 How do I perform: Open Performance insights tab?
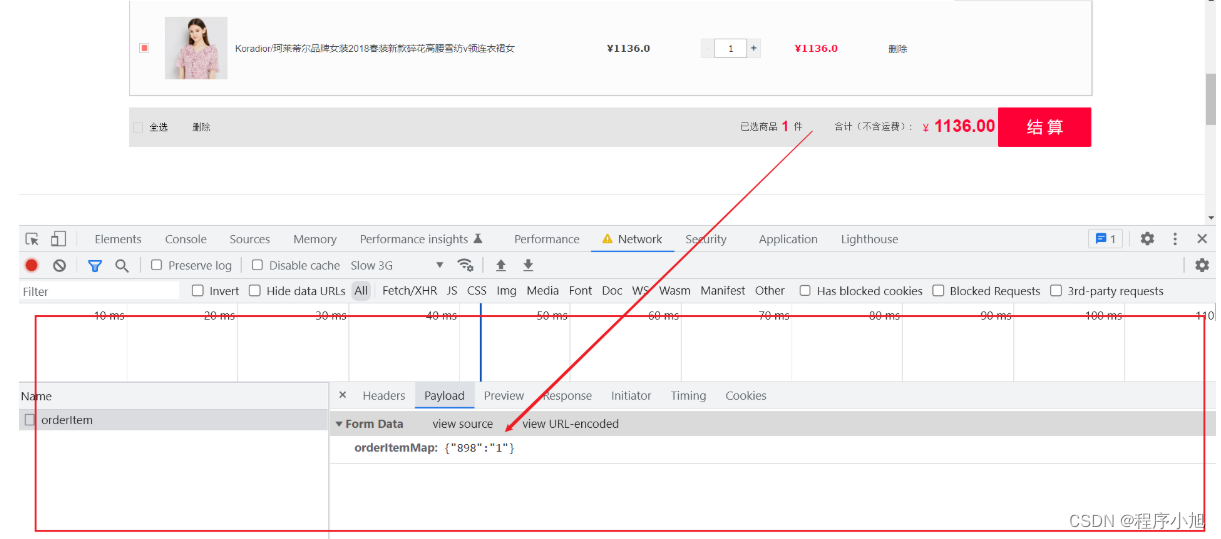421,239
